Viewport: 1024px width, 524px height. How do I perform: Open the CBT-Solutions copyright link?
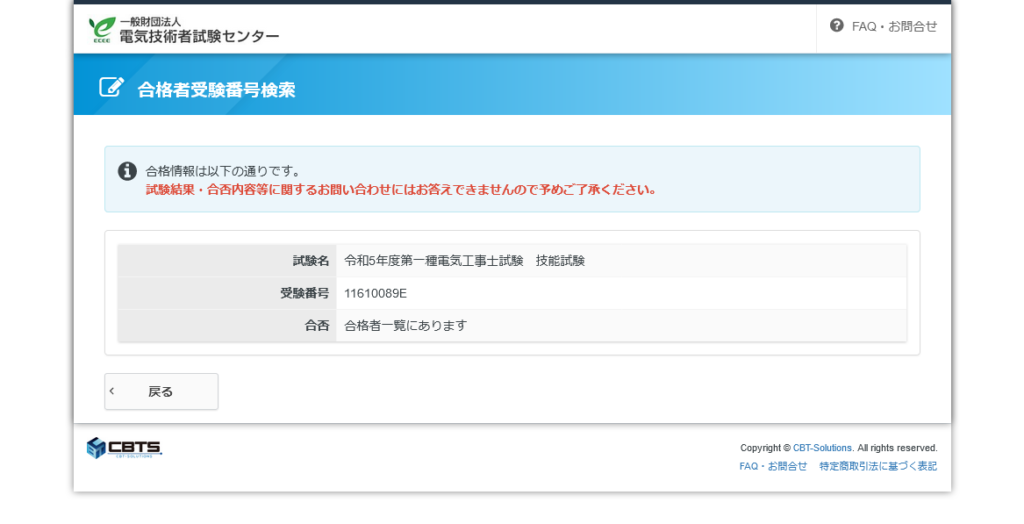pyautogui.click(x=822, y=448)
